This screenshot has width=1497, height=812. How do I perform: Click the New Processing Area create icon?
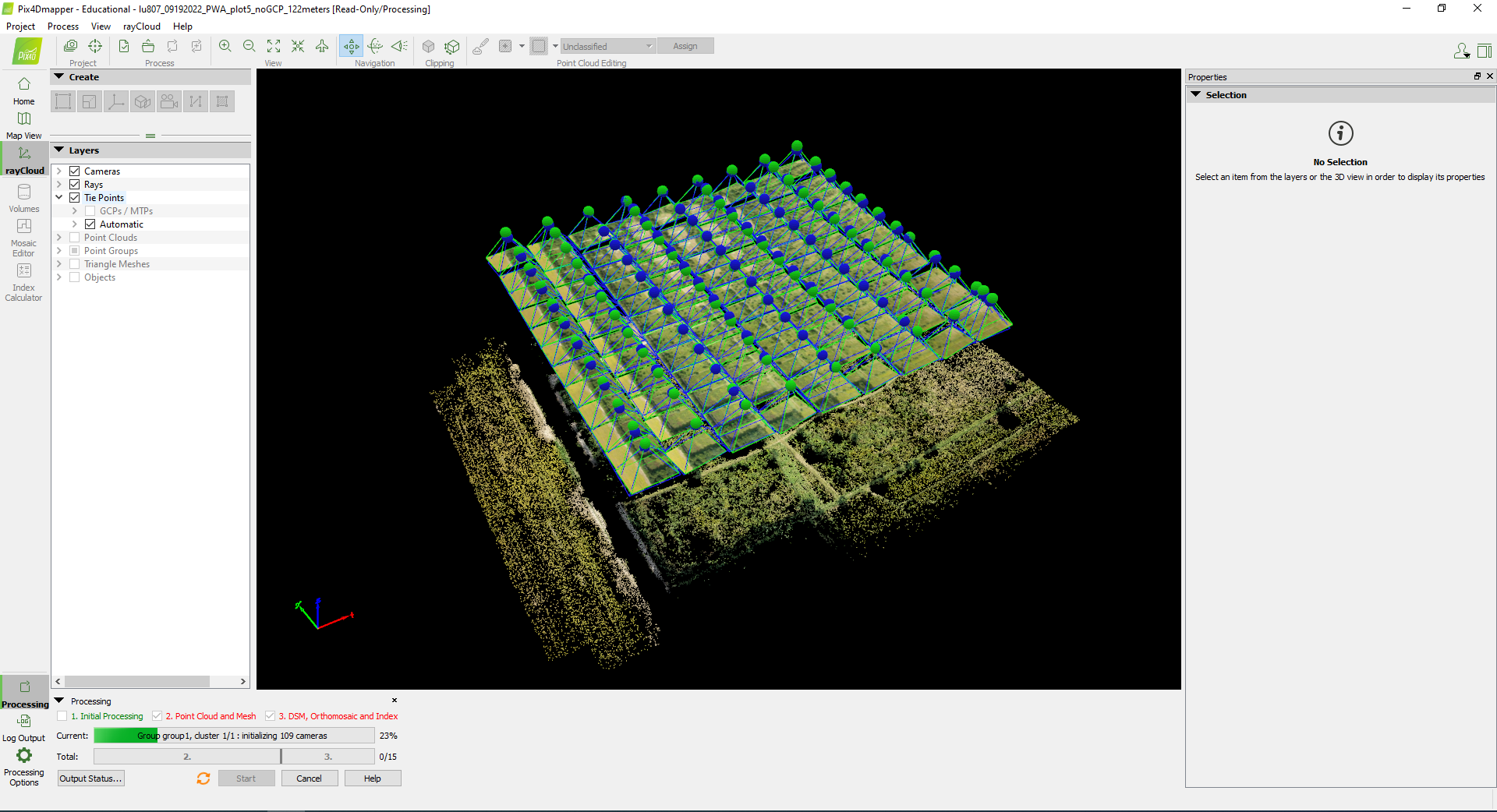(63, 101)
